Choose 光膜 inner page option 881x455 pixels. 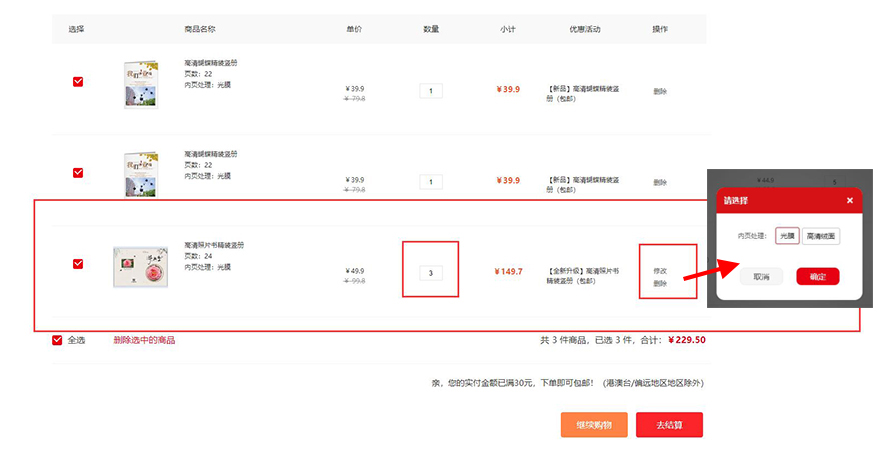tap(787, 236)
